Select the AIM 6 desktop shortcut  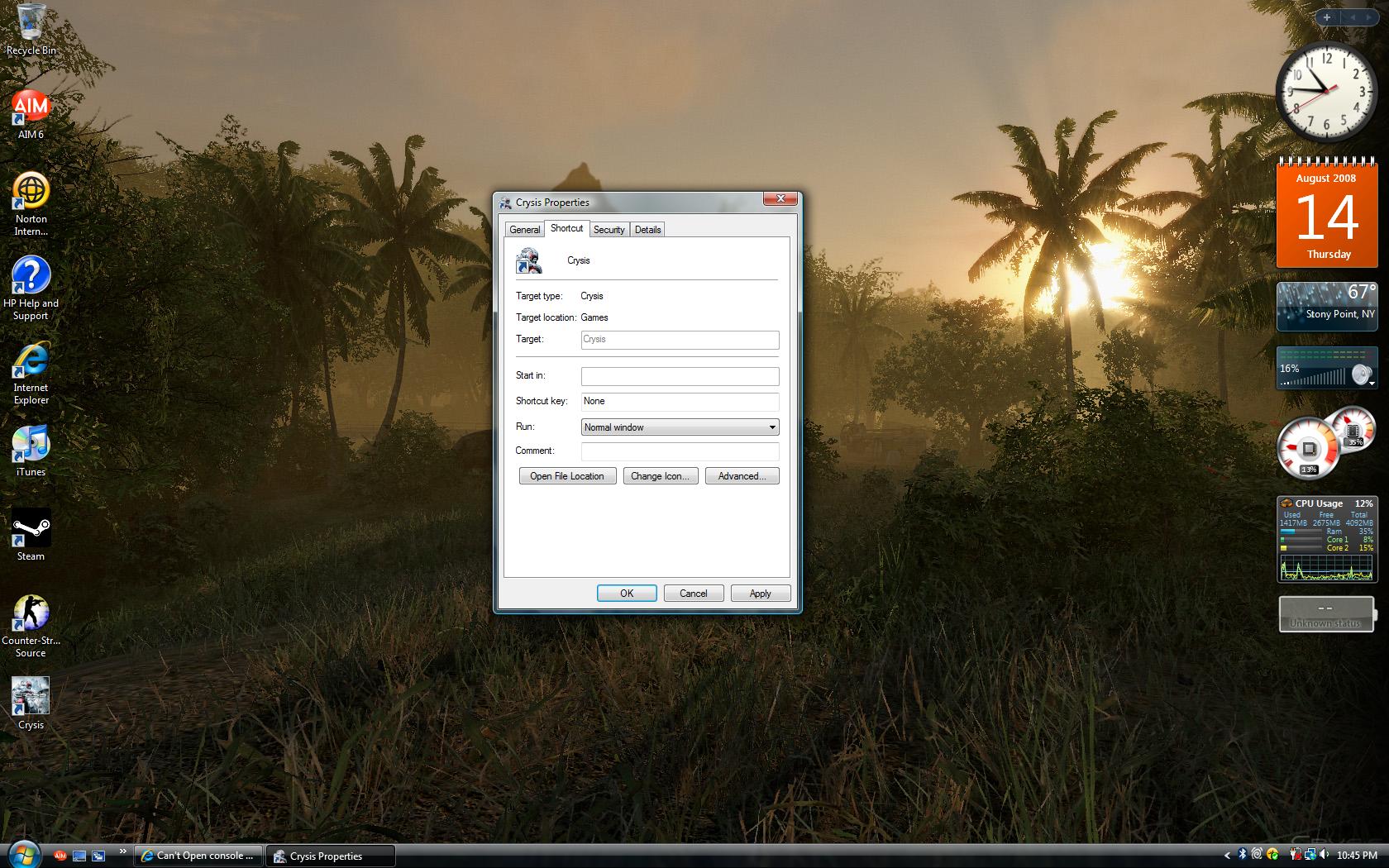click(x=31, y=114)
